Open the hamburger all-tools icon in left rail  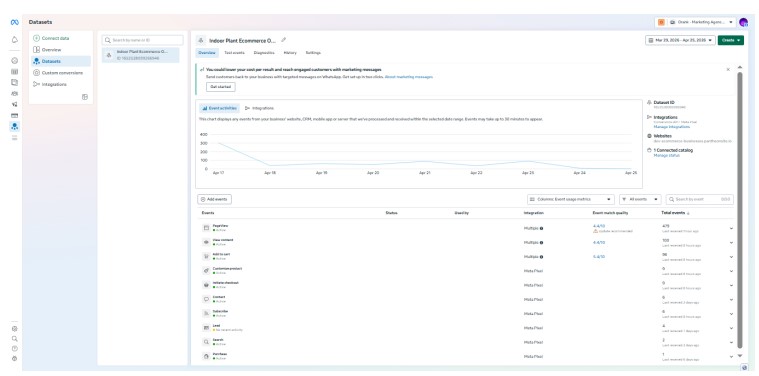point(15,138)
